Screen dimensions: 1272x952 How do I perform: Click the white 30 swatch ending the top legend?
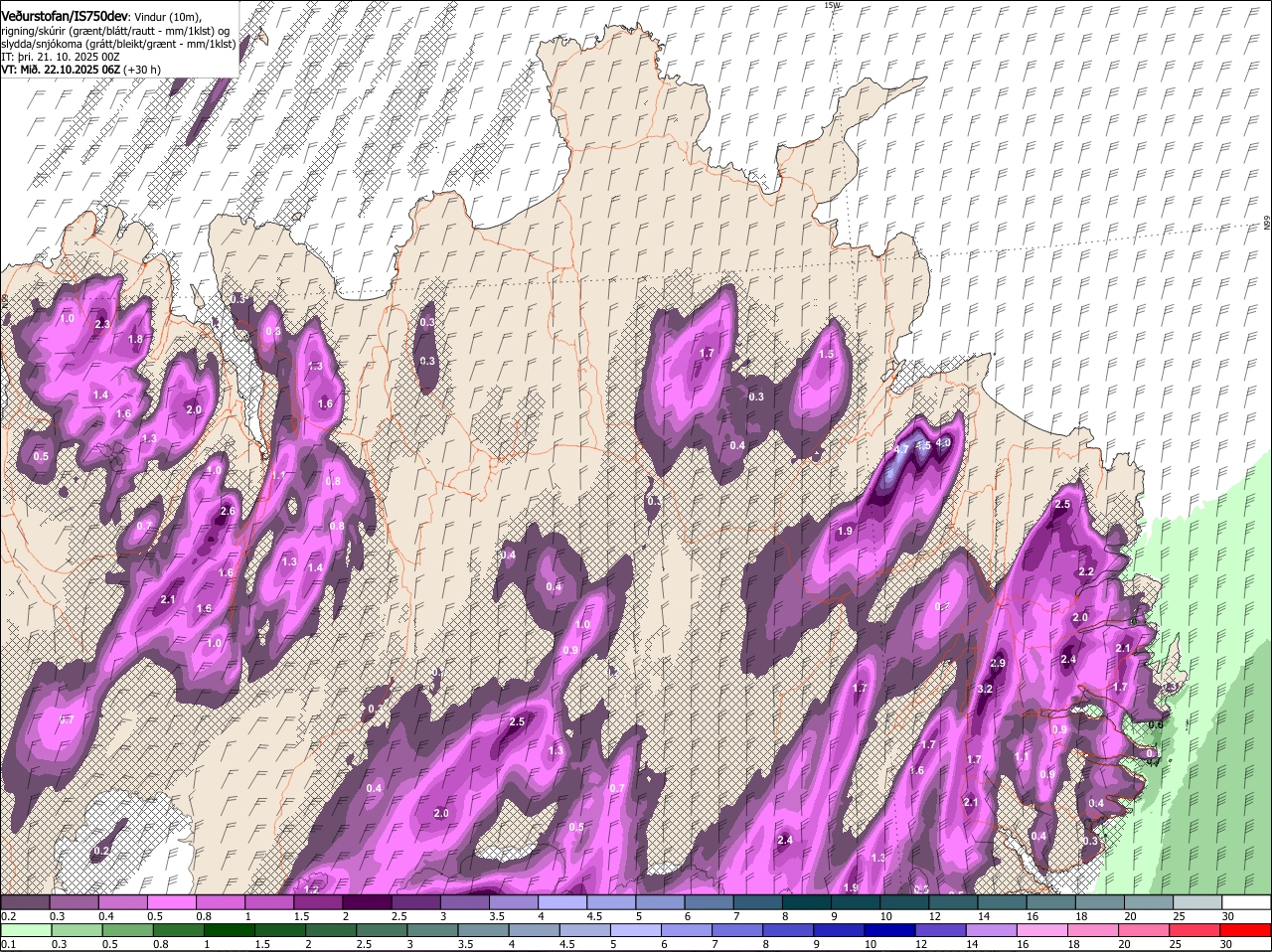point(1248,901)
